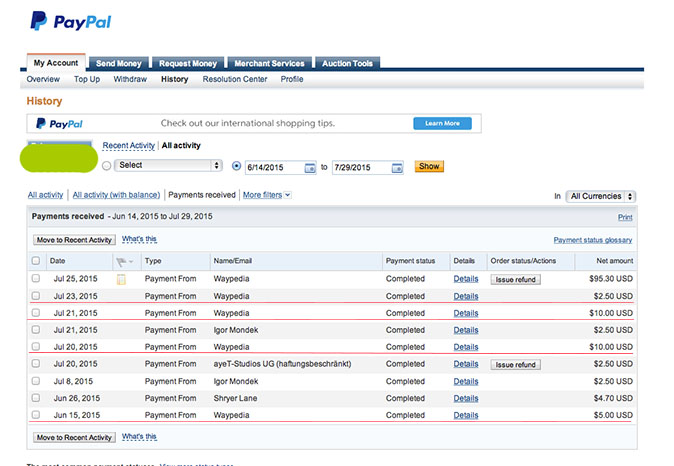Open the Resolution Center submenu item

point(235,79)
